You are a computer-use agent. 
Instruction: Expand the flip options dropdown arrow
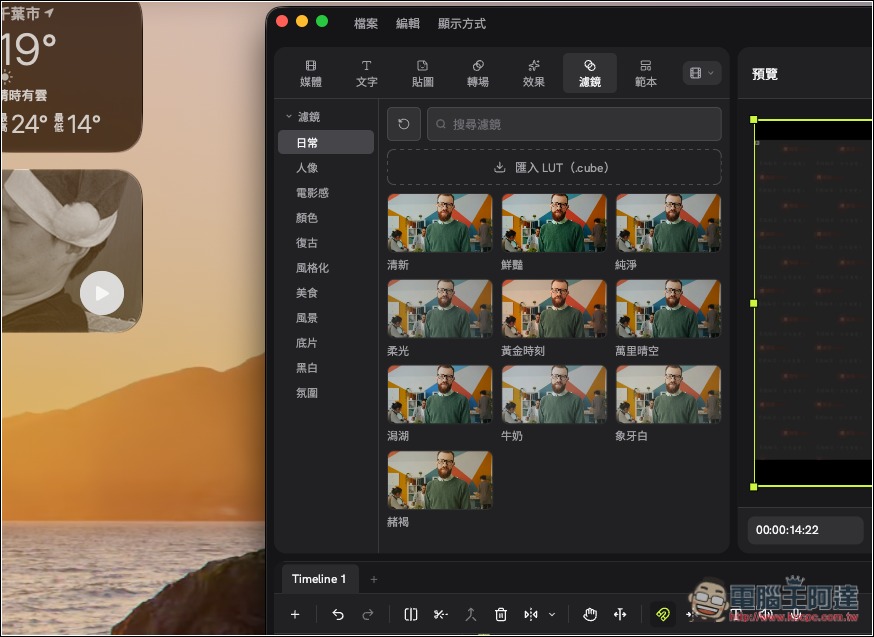(552, 615)
